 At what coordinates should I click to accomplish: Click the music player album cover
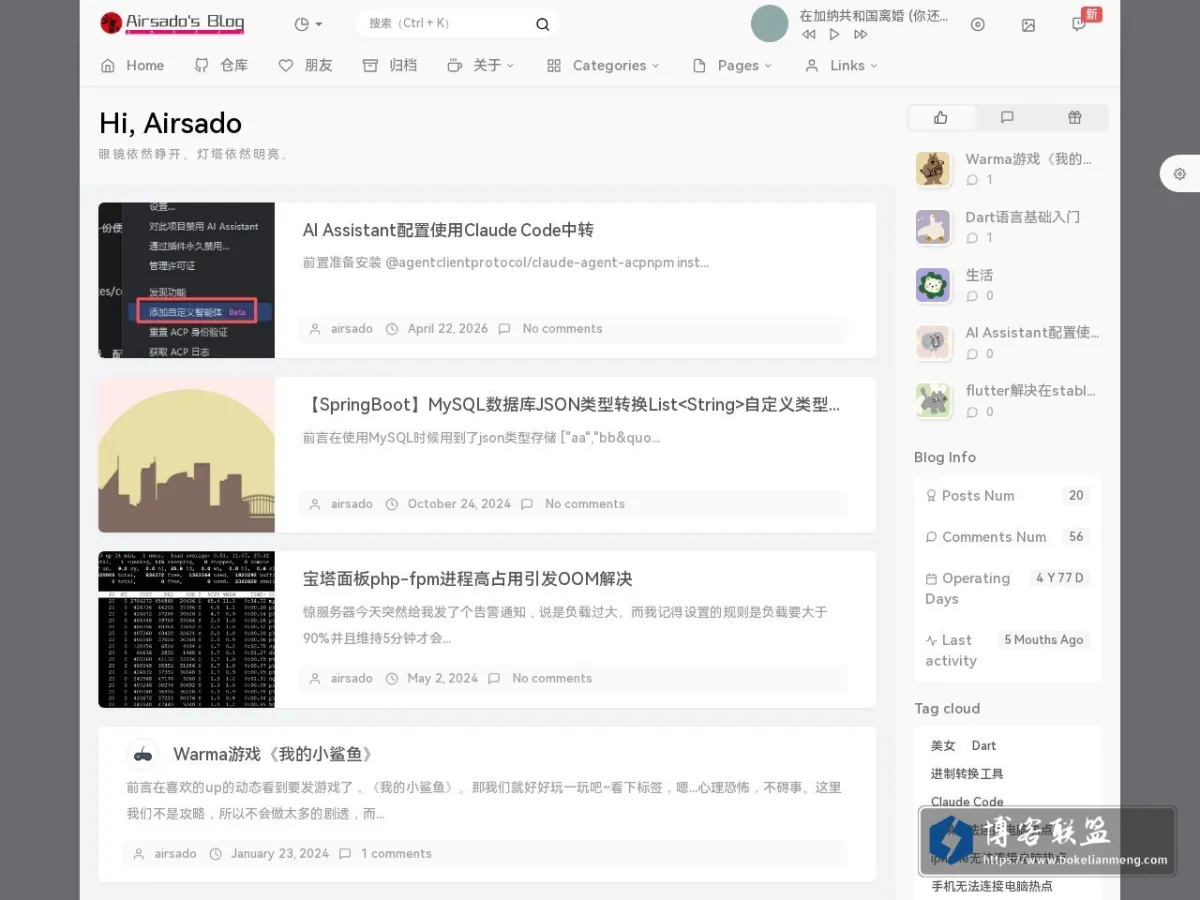(770, 24)
